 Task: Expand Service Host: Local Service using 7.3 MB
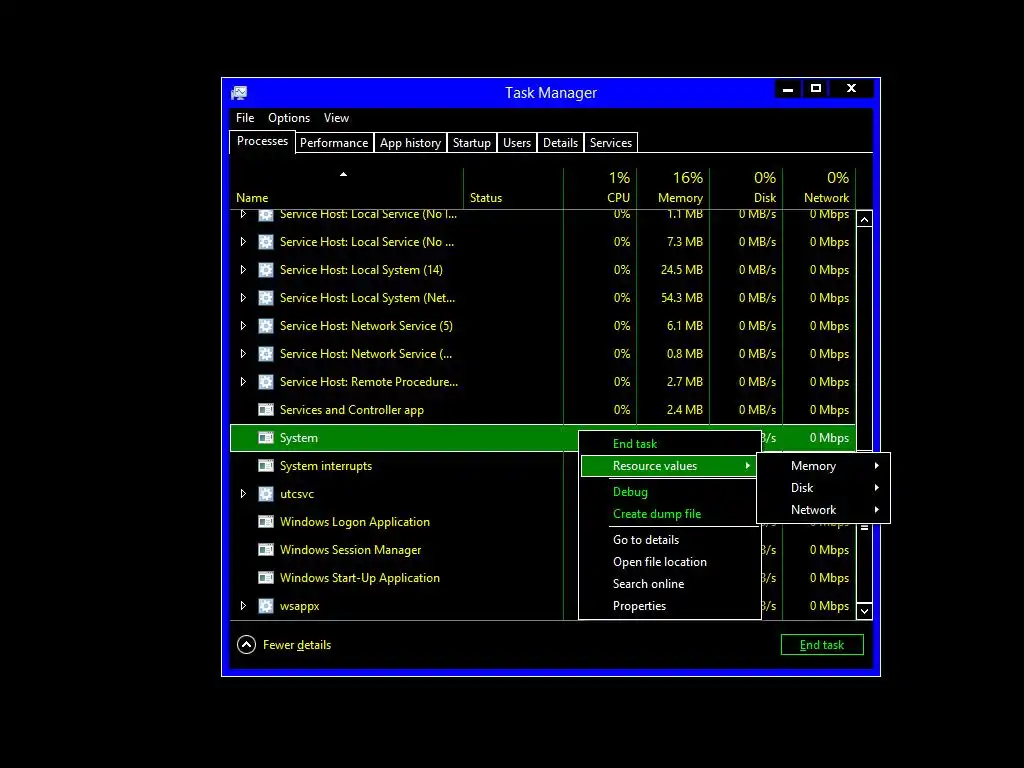[243, 242]
